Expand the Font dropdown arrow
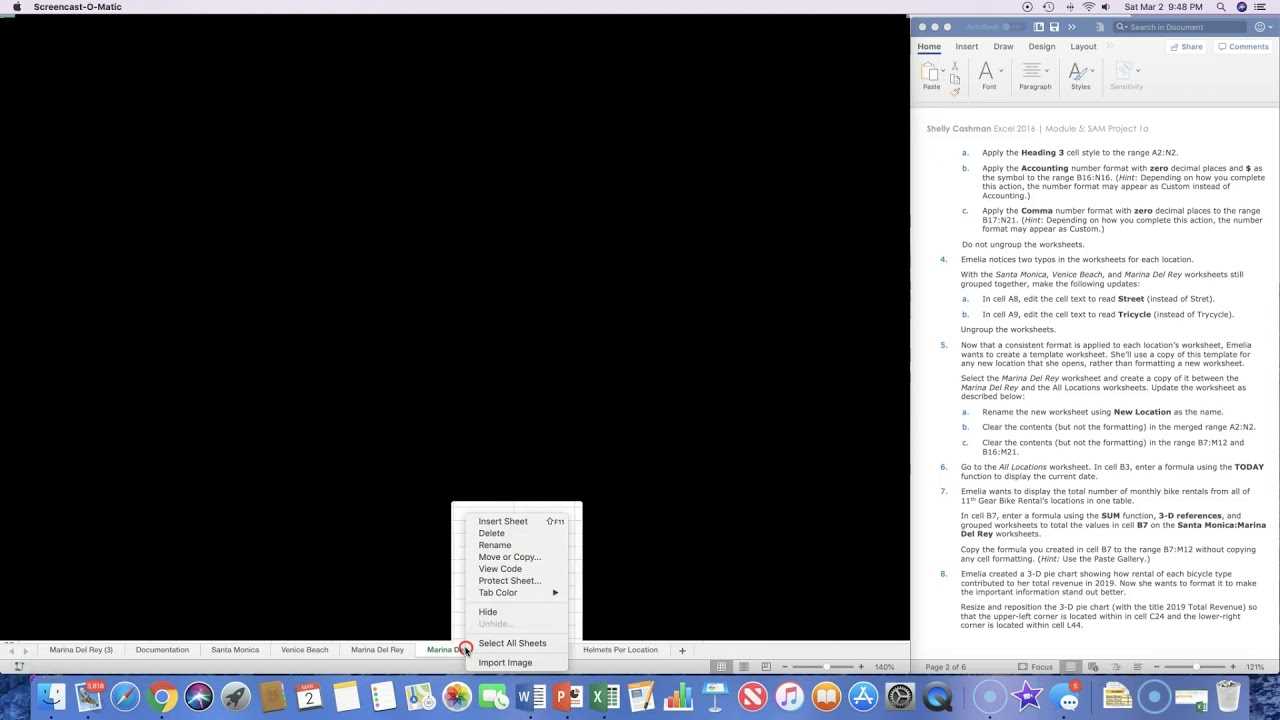 pos(1001,71)
